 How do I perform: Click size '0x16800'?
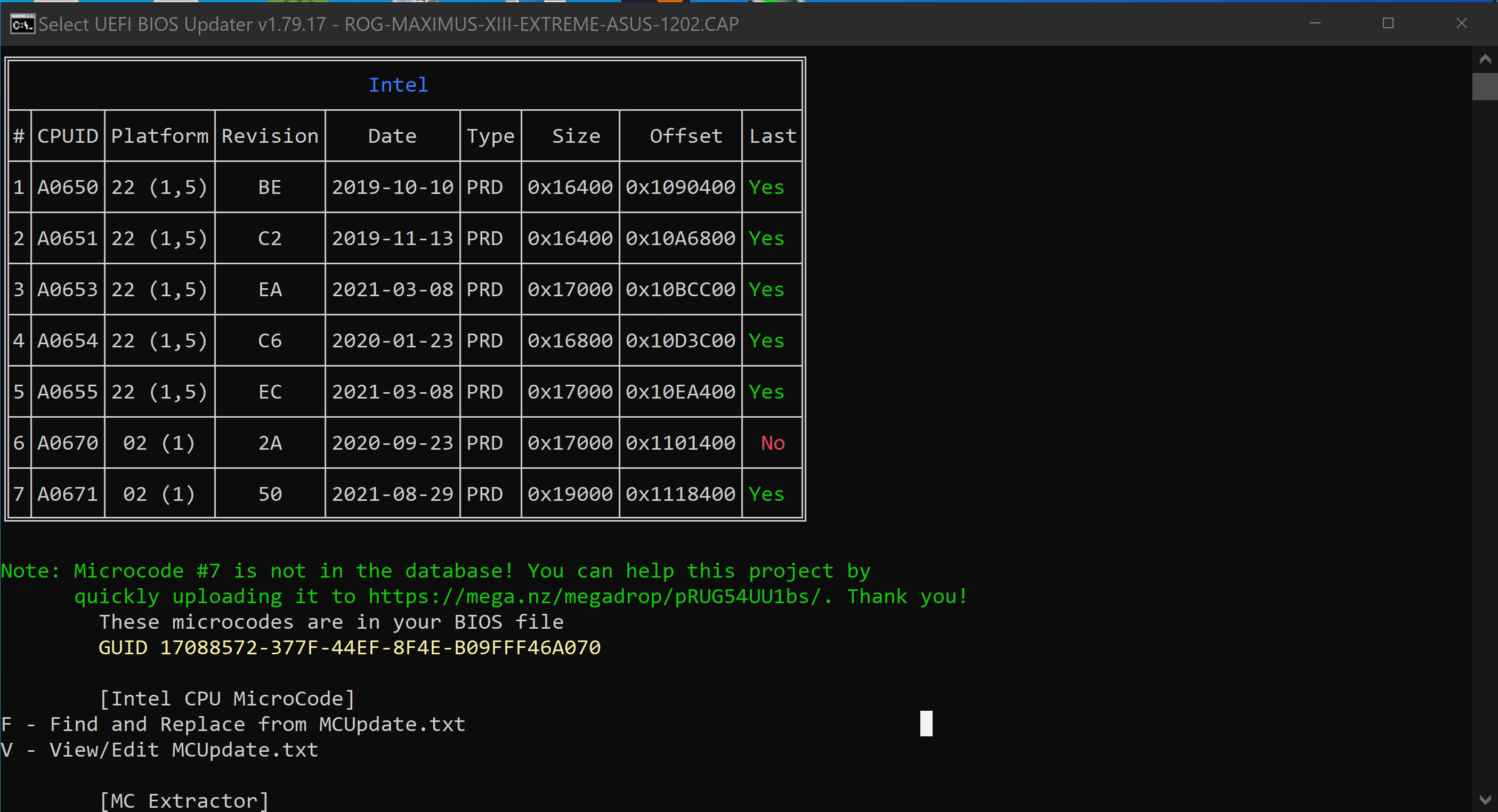pos(570,340)
